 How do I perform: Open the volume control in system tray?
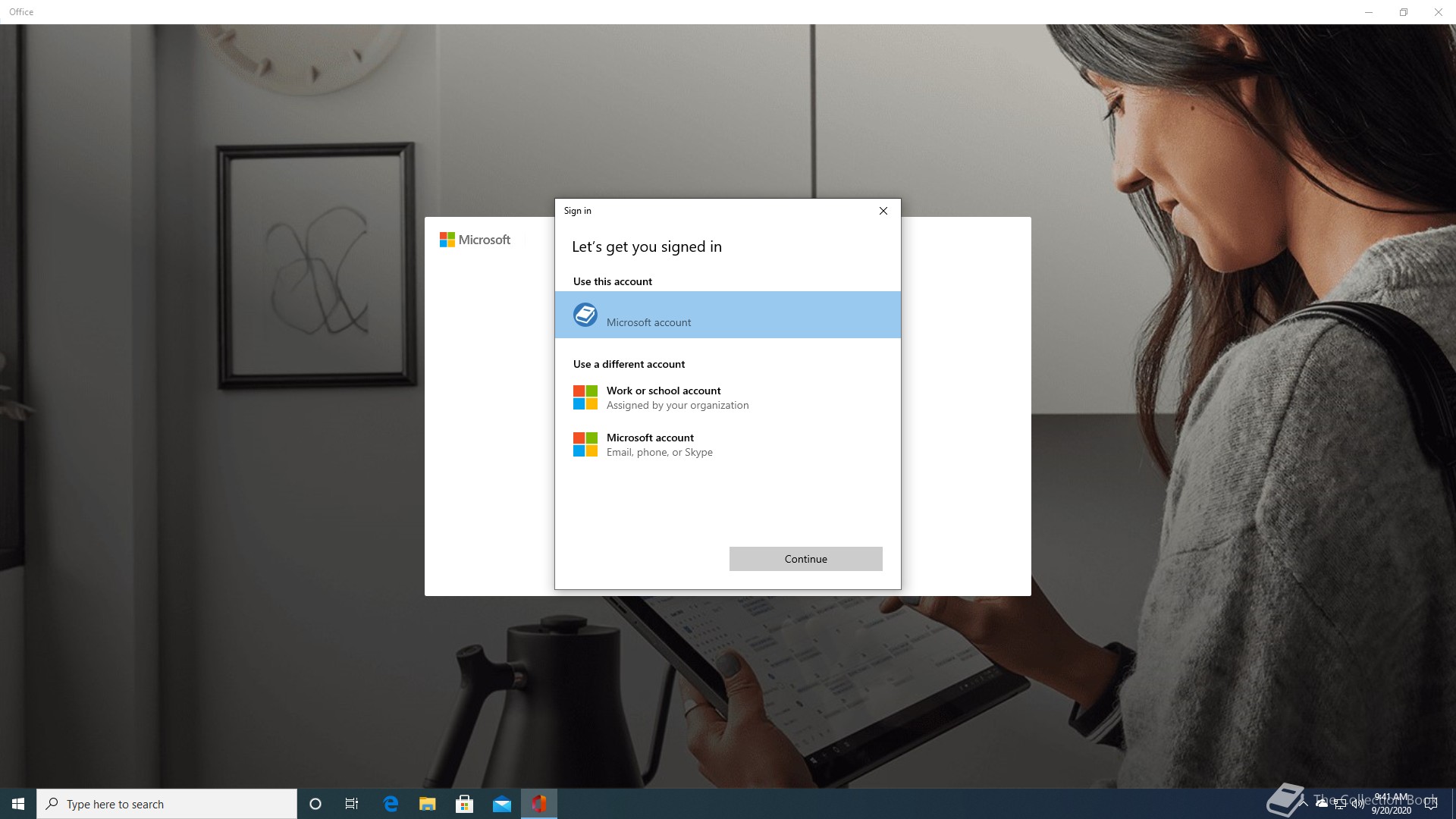pos(1357,804)
